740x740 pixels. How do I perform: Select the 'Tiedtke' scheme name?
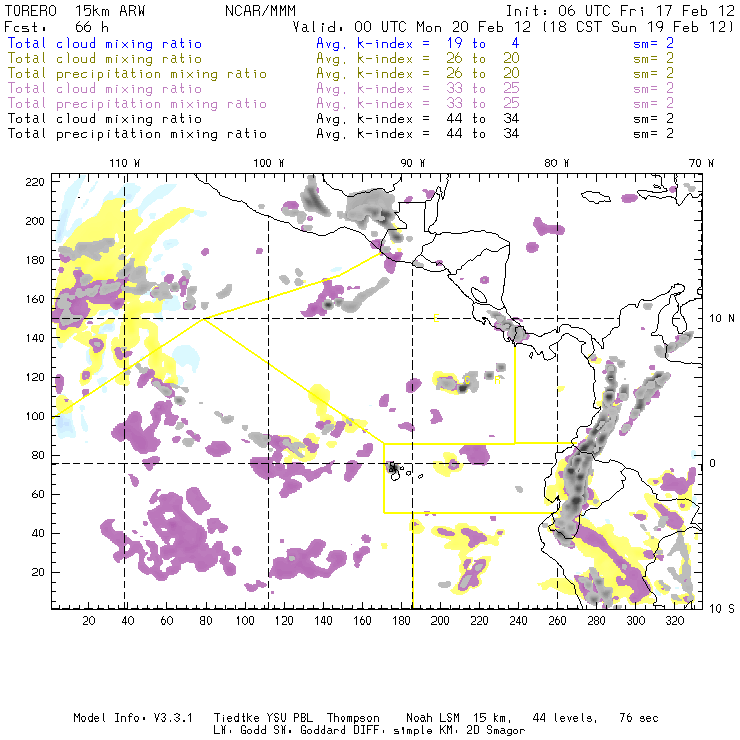point(236,718)
